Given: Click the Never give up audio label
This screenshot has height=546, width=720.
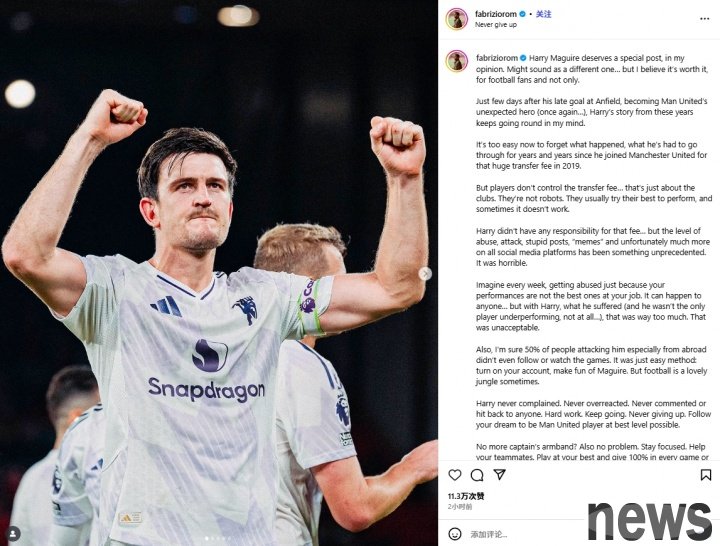Looking at the screenshot, I should (x=495, y=25).
